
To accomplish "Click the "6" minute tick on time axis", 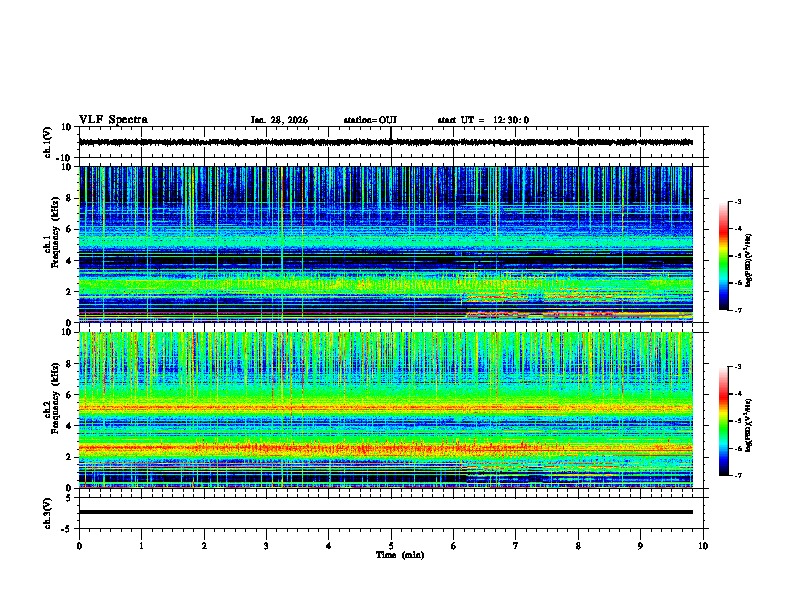I will (x=454, y=546).
